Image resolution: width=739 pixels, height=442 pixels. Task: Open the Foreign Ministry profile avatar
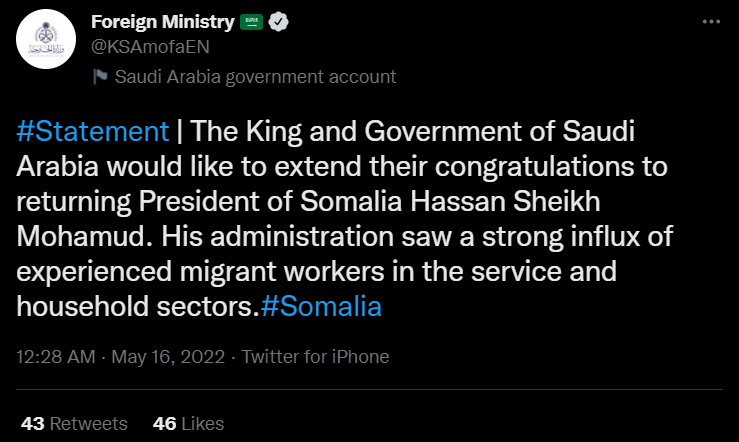(46, 39)
